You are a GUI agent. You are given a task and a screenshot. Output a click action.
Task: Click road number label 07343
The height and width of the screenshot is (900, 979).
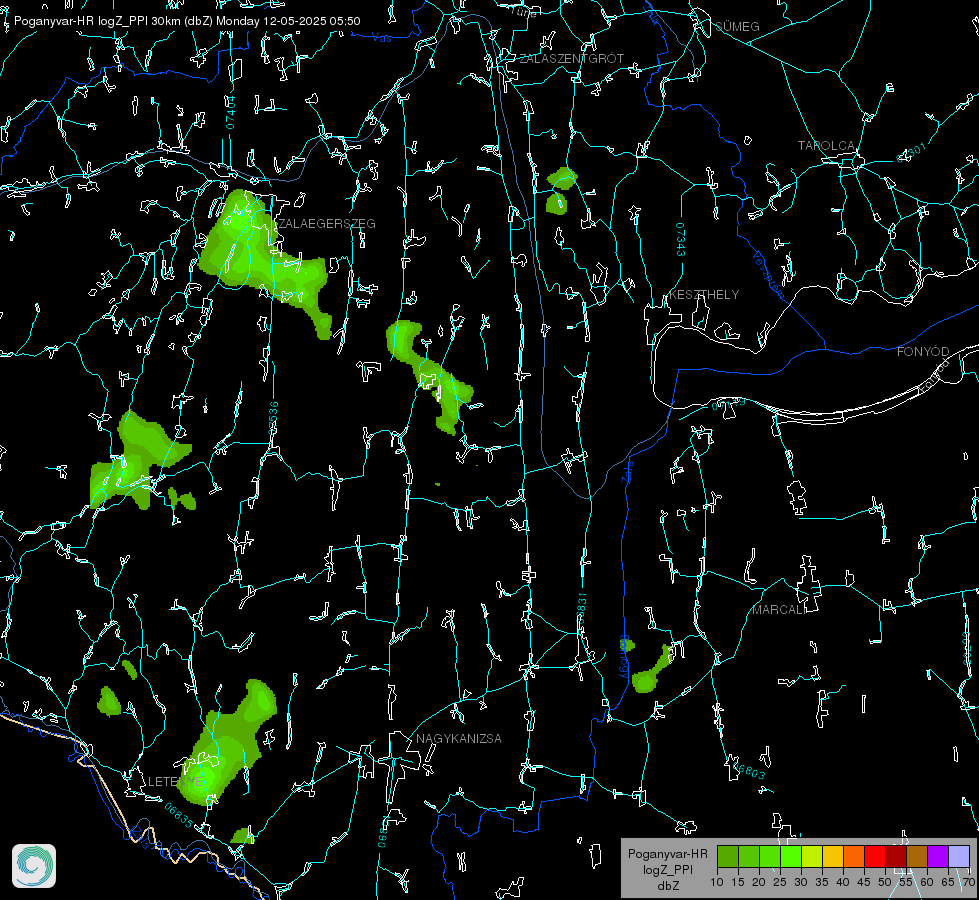681,239
